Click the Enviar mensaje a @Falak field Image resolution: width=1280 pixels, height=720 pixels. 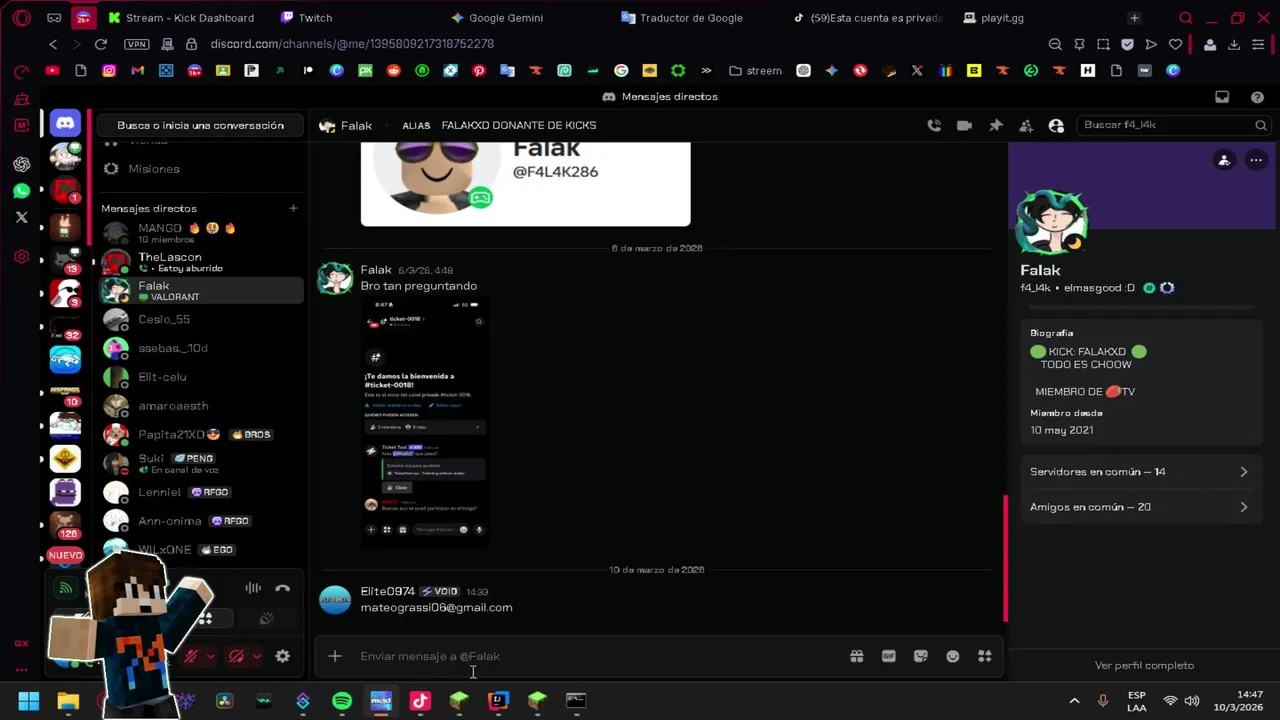[600, 656]
